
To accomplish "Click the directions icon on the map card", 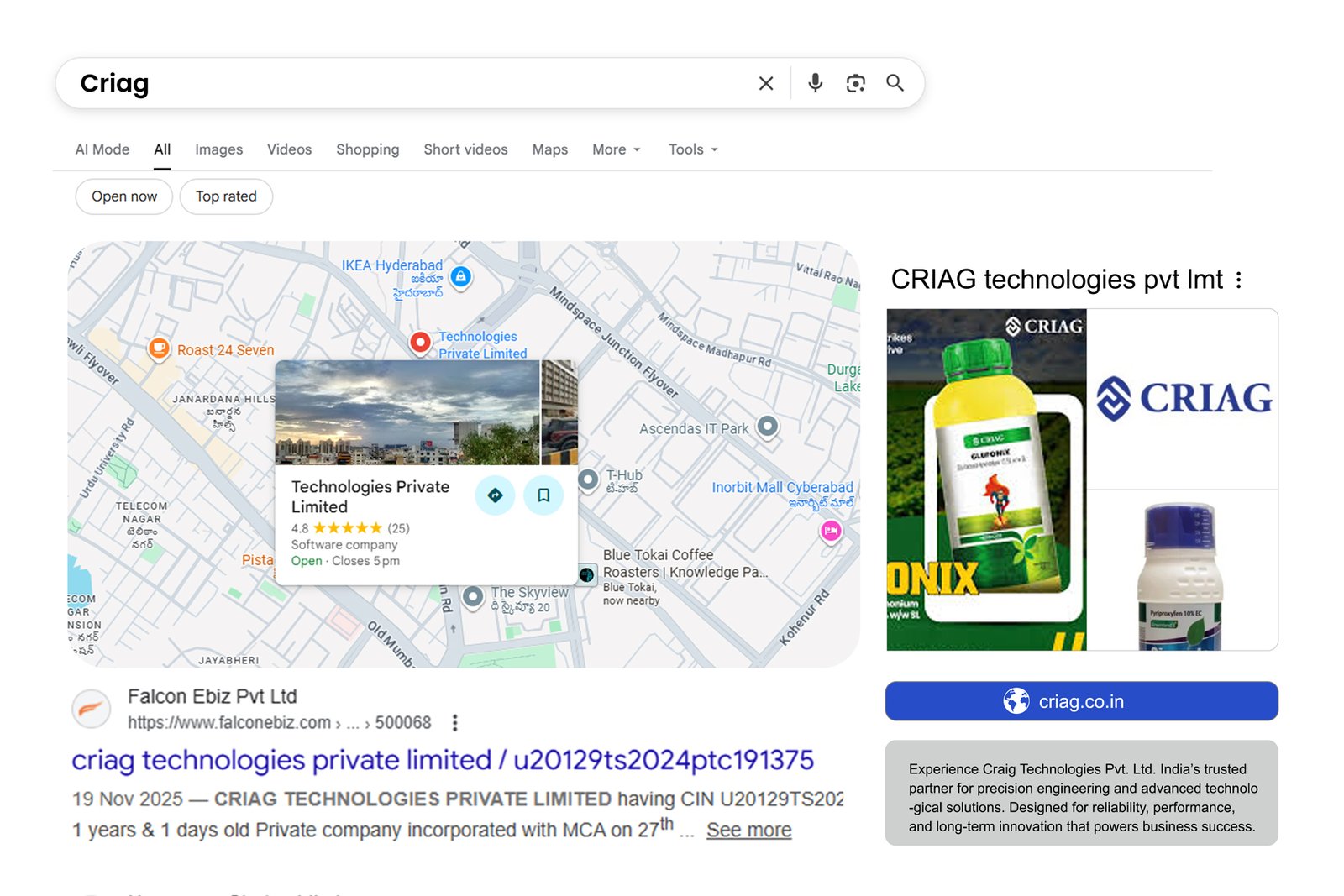I will (495, 495).
